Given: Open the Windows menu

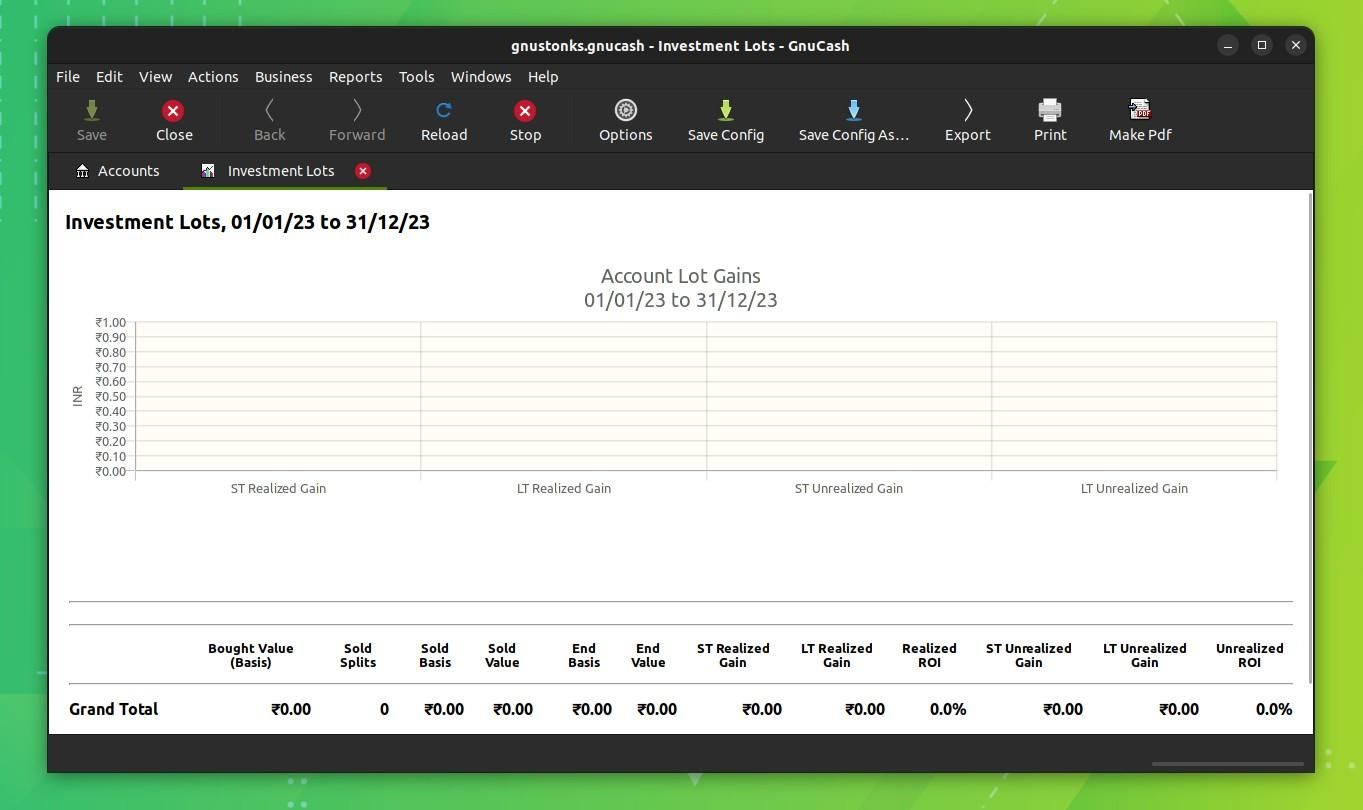Looking at the screenshot, I should pyautogui.click(x=480, y=76).
